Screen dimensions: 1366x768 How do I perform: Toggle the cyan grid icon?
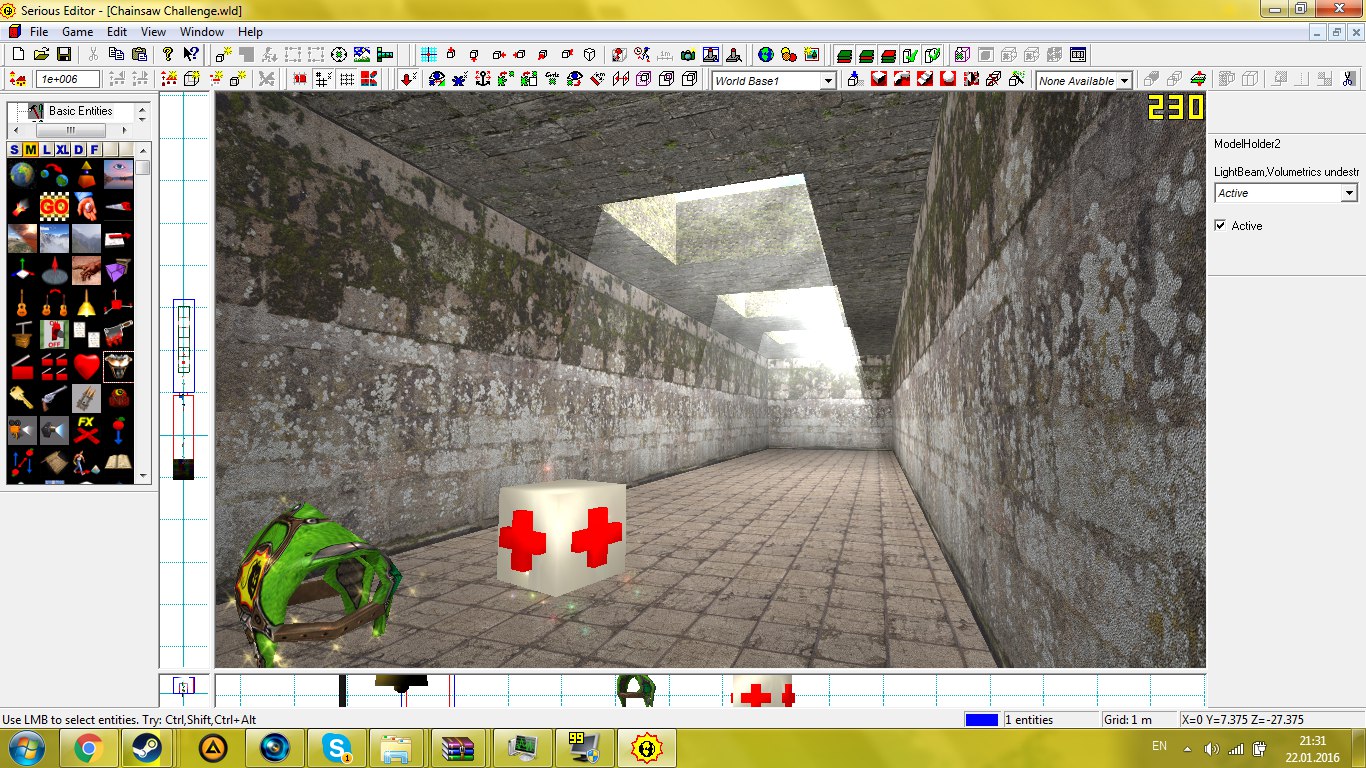point(428,54)
